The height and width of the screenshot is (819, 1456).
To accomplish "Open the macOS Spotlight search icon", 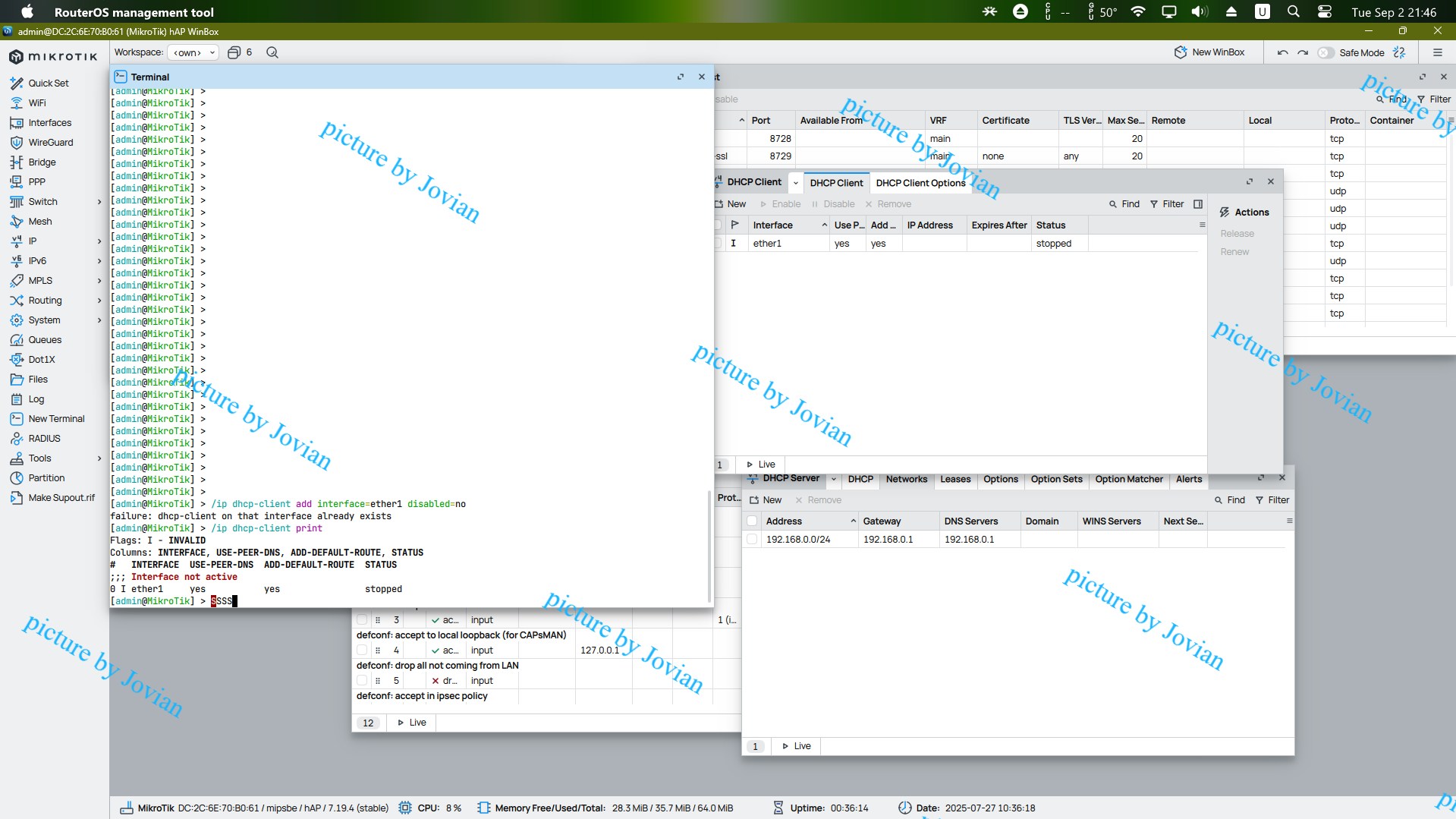I will (x=1294, y=11).
